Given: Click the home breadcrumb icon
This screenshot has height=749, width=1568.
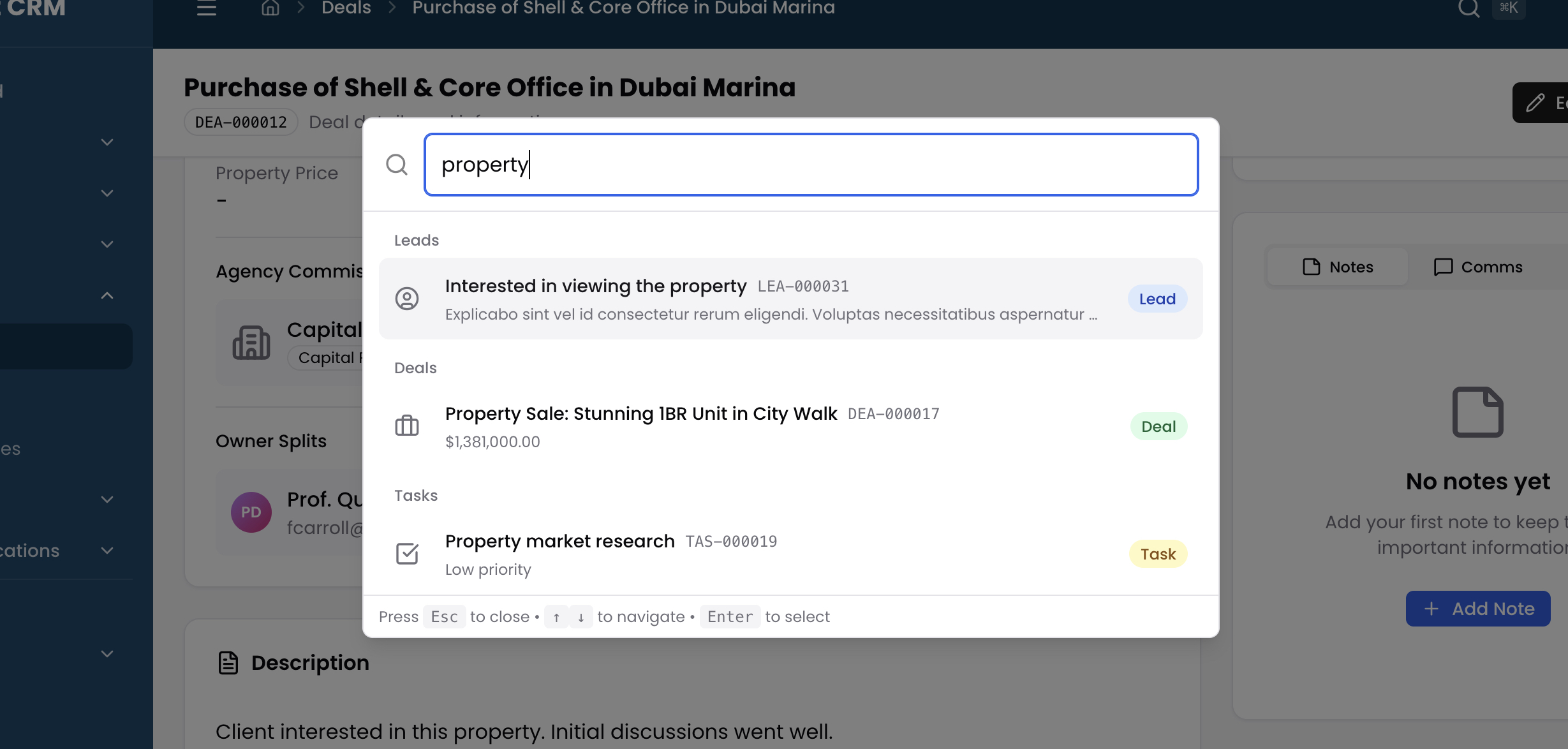Looking at the screenshot, I should (x=269, y=9).
